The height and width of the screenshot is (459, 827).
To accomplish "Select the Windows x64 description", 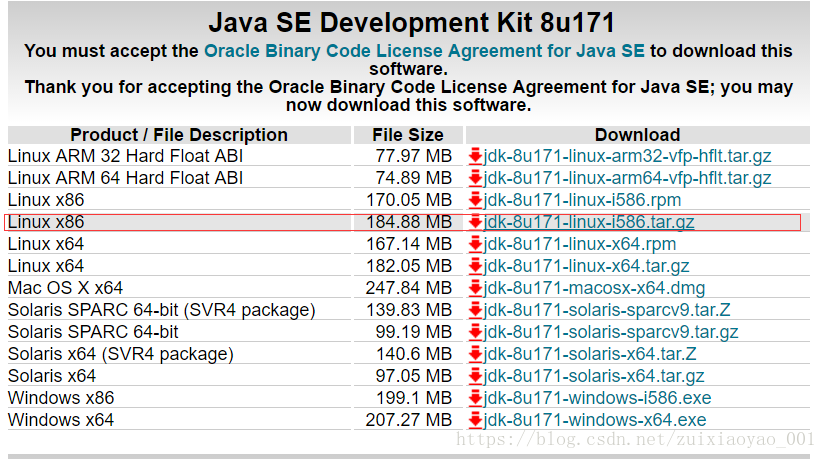I will click(61, 420).
